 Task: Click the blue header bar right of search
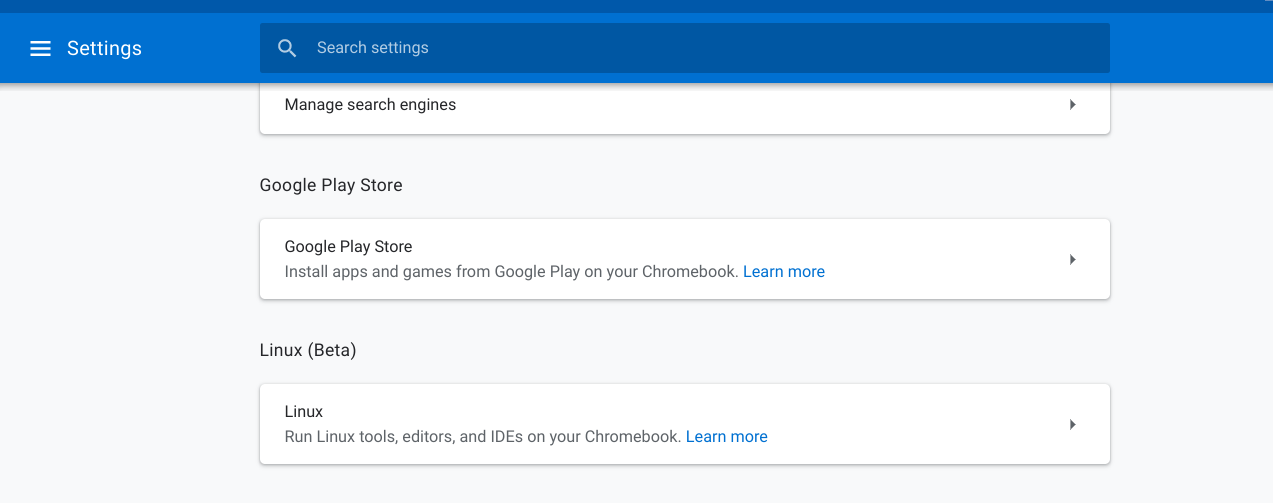pos(1190,48)
